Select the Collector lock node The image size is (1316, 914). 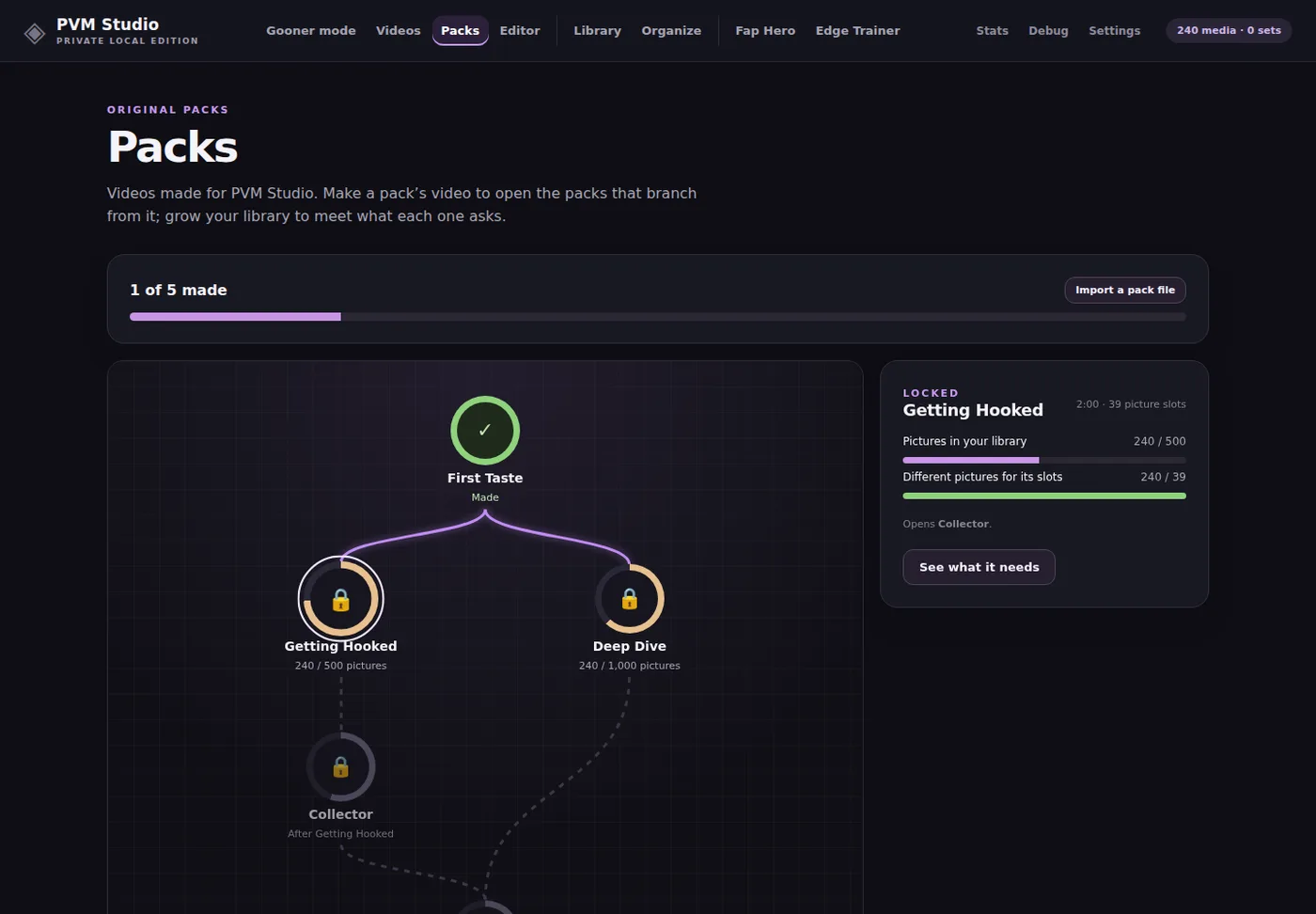pos(340,767)
